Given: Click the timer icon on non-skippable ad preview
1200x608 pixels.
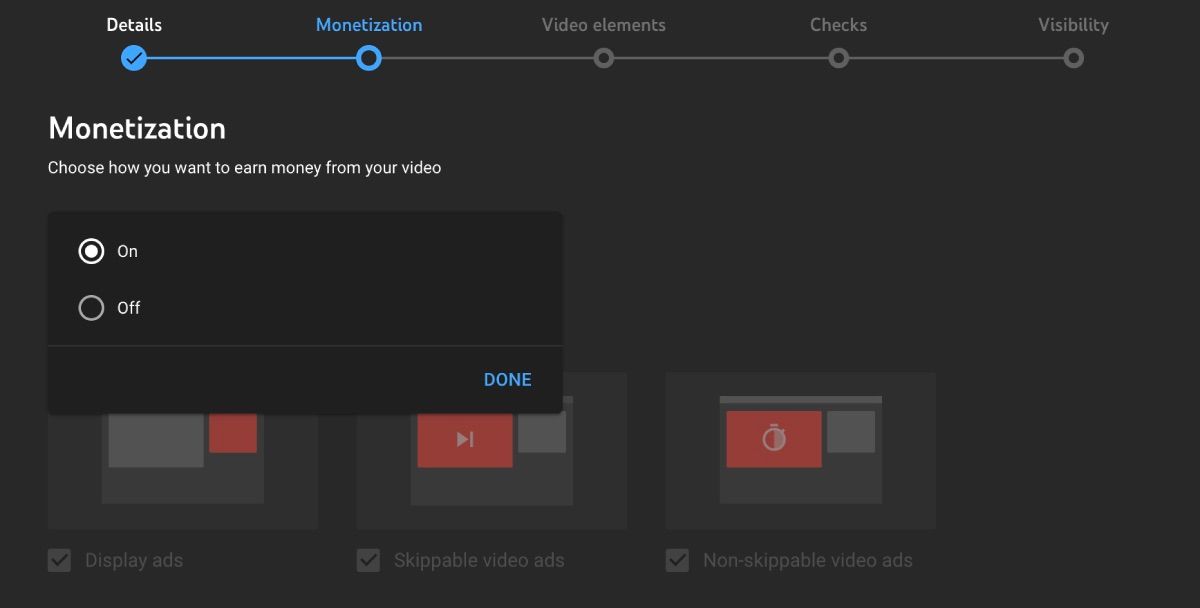Looking at the screenshot, I should coord(773,438).
